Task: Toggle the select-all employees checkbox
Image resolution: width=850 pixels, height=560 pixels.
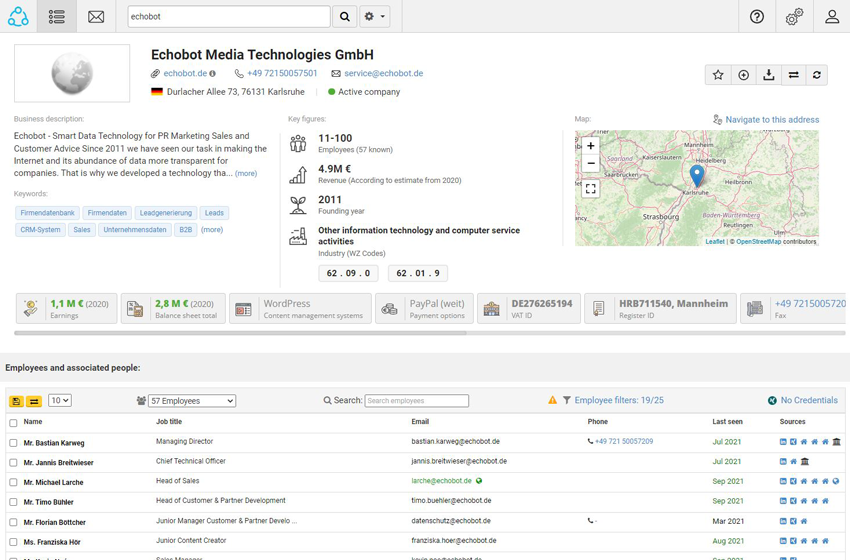Action: pyautogui.click(x=13, y=423)
